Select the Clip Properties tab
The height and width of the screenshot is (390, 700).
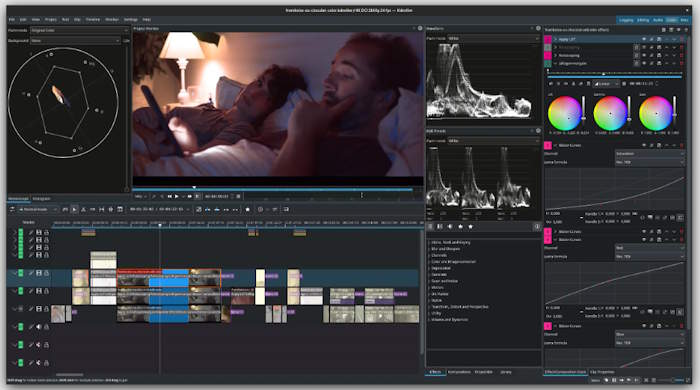602,372
